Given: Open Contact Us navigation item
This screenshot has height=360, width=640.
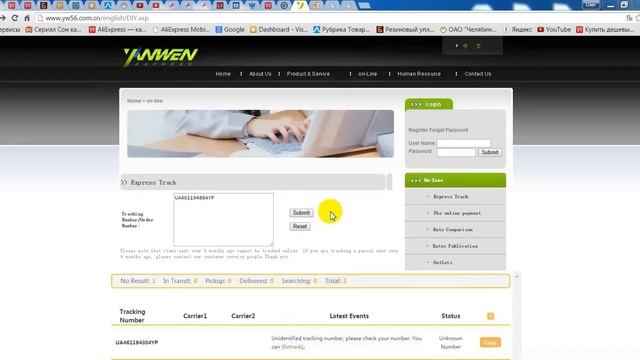Looking at the screenshot, I should tap(478, 74).
